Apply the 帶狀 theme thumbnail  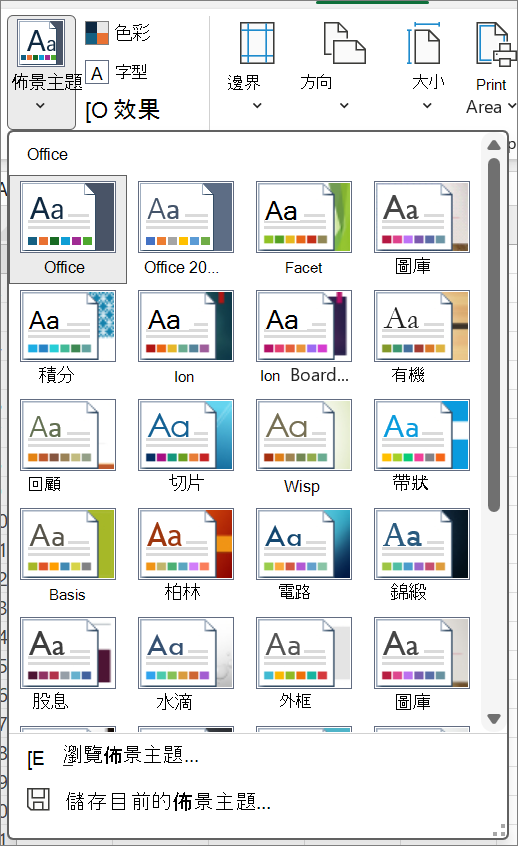pyautogui.click(x=422, y=446)
